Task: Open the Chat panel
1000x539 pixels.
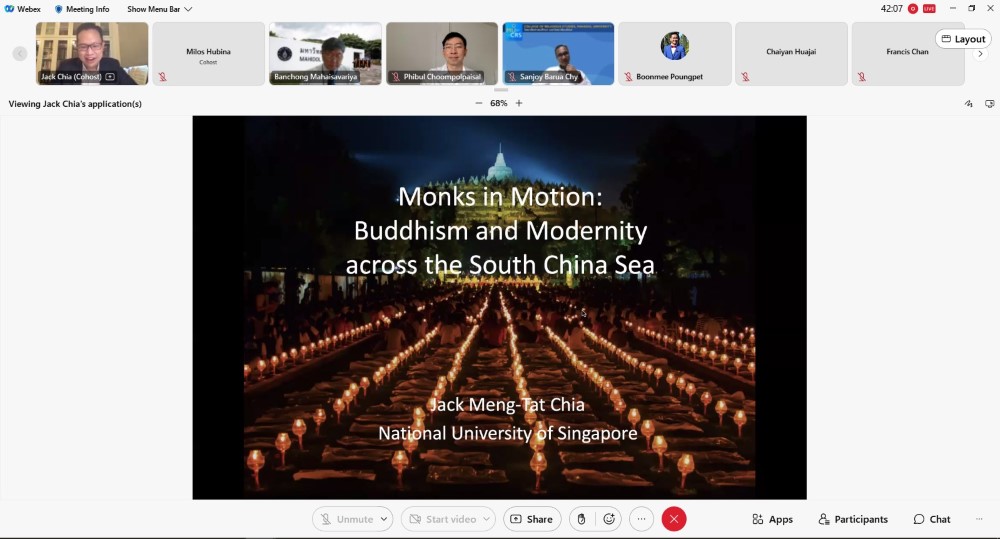Action: tap(932, 519)
